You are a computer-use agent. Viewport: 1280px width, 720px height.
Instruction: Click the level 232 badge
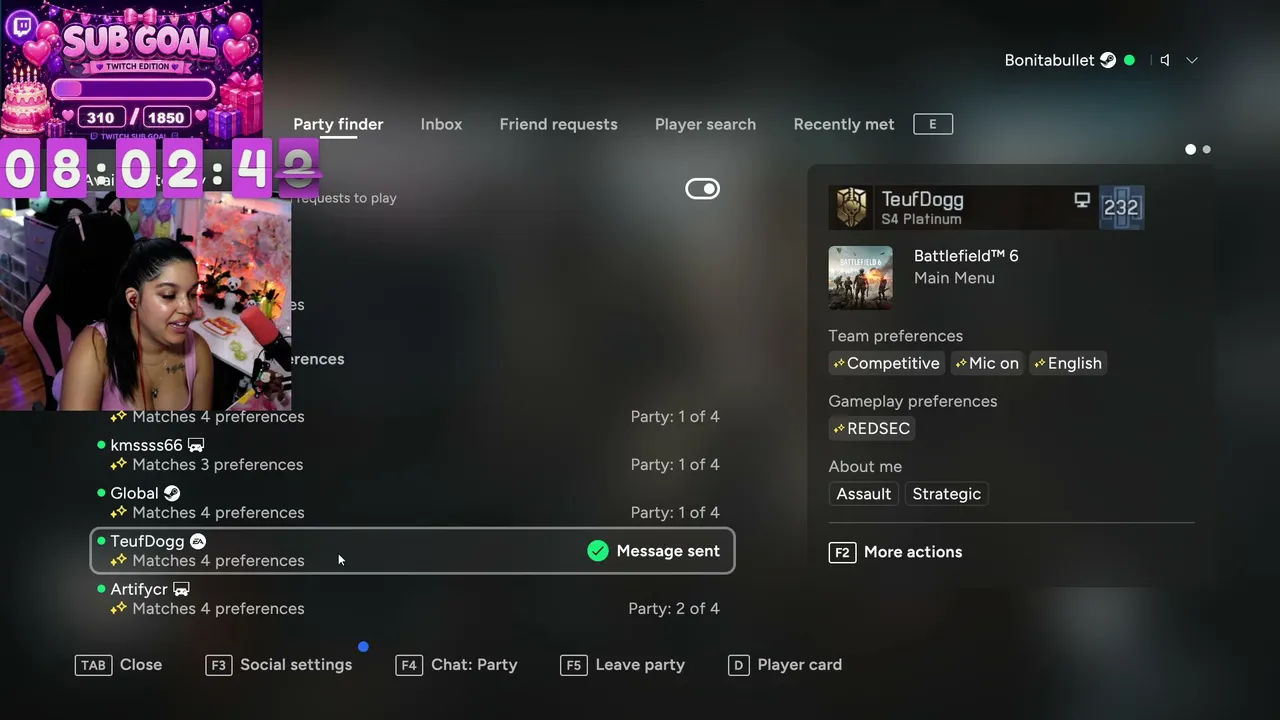pos(1121,208)
